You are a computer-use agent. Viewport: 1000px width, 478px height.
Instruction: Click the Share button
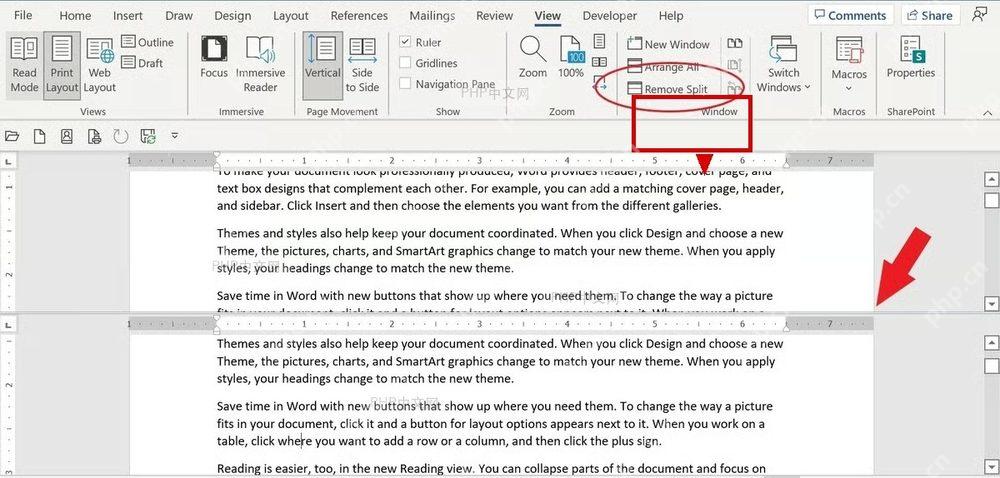coord(929,15)
